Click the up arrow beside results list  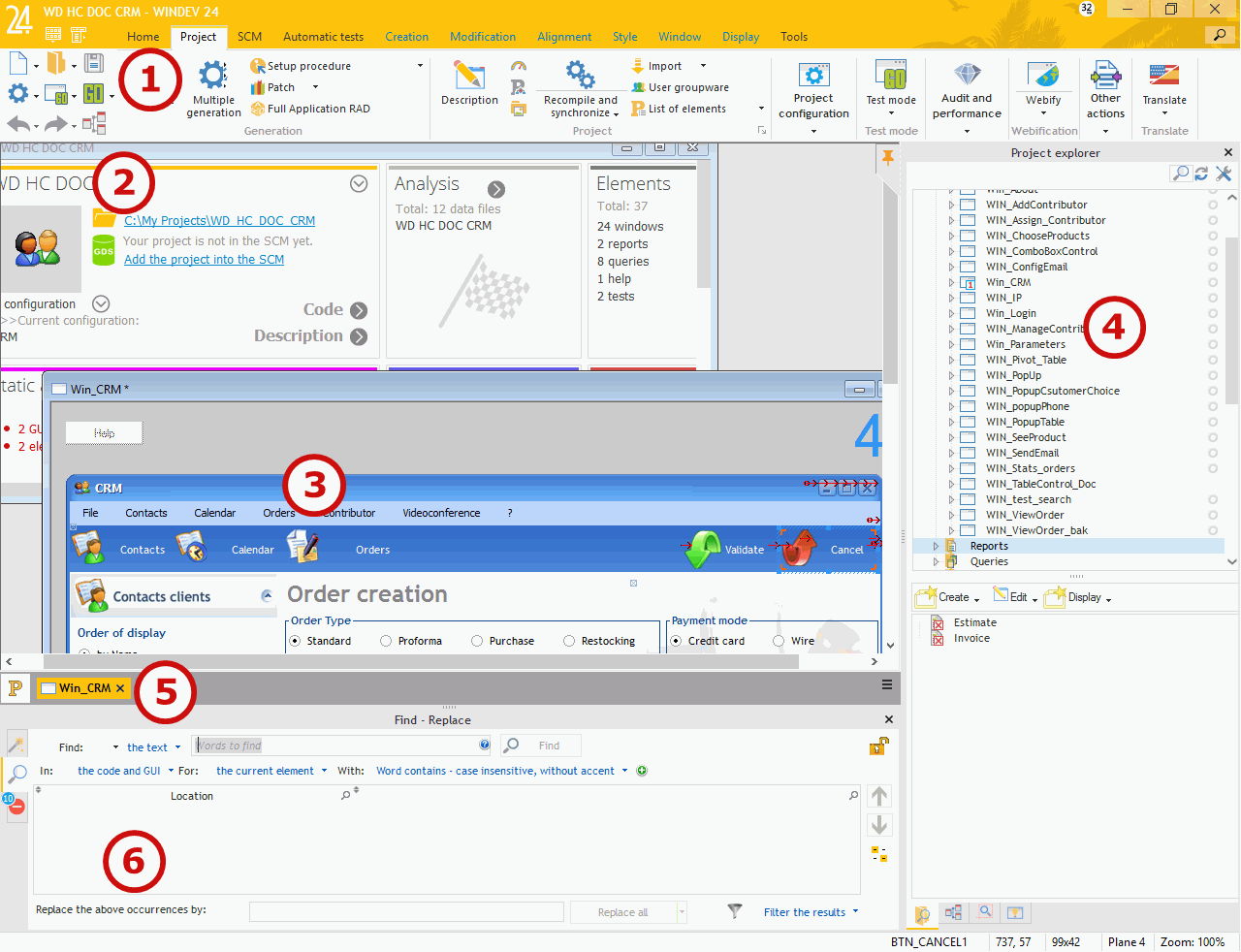(879, 796)
